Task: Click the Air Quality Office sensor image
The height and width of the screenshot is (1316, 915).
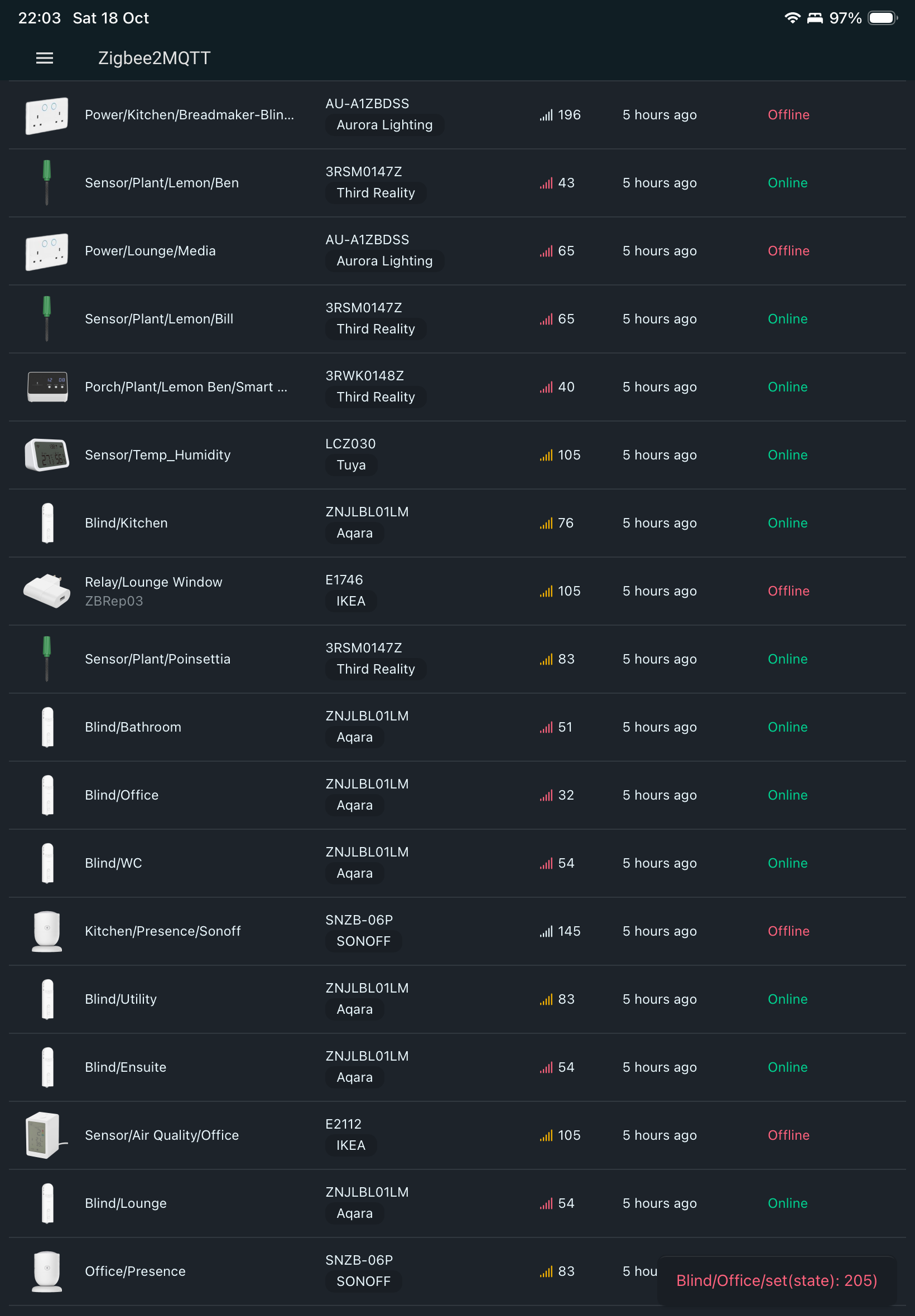Action: point(46,1135)
